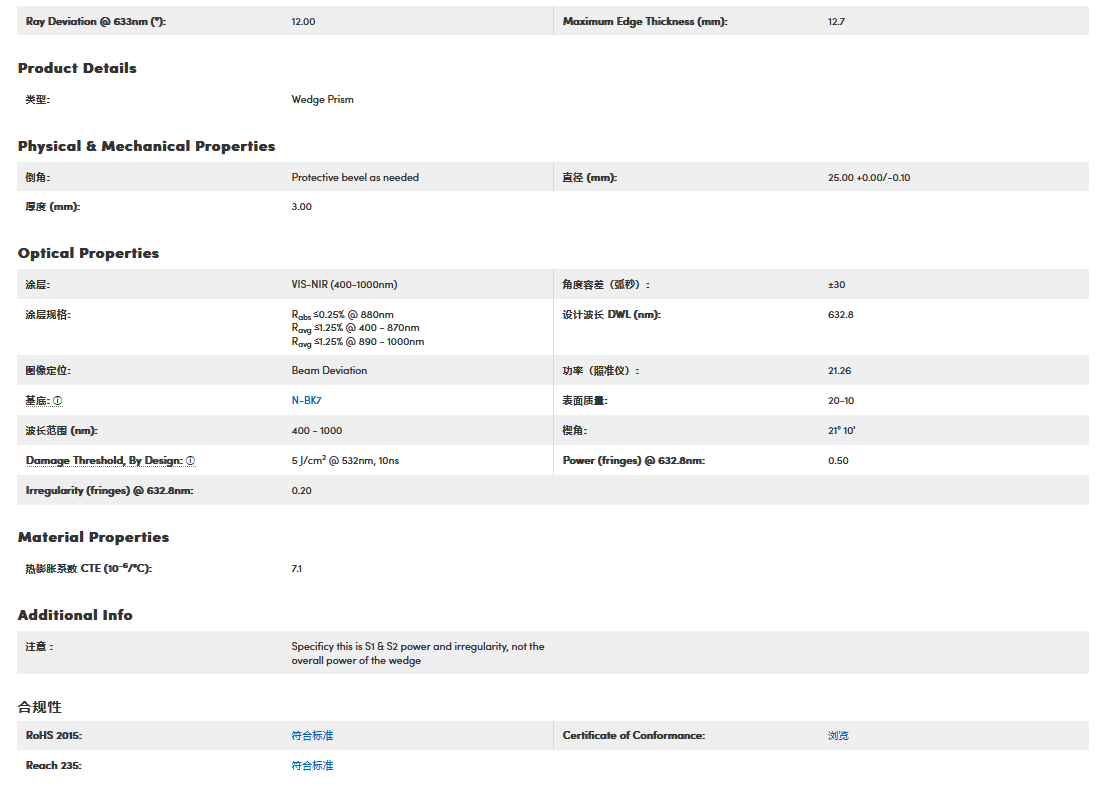Image resolution: width=1103 pixels, height=792 pixels.
Task: Open the N-BK7 substrate link
Action: pos(306,401)
